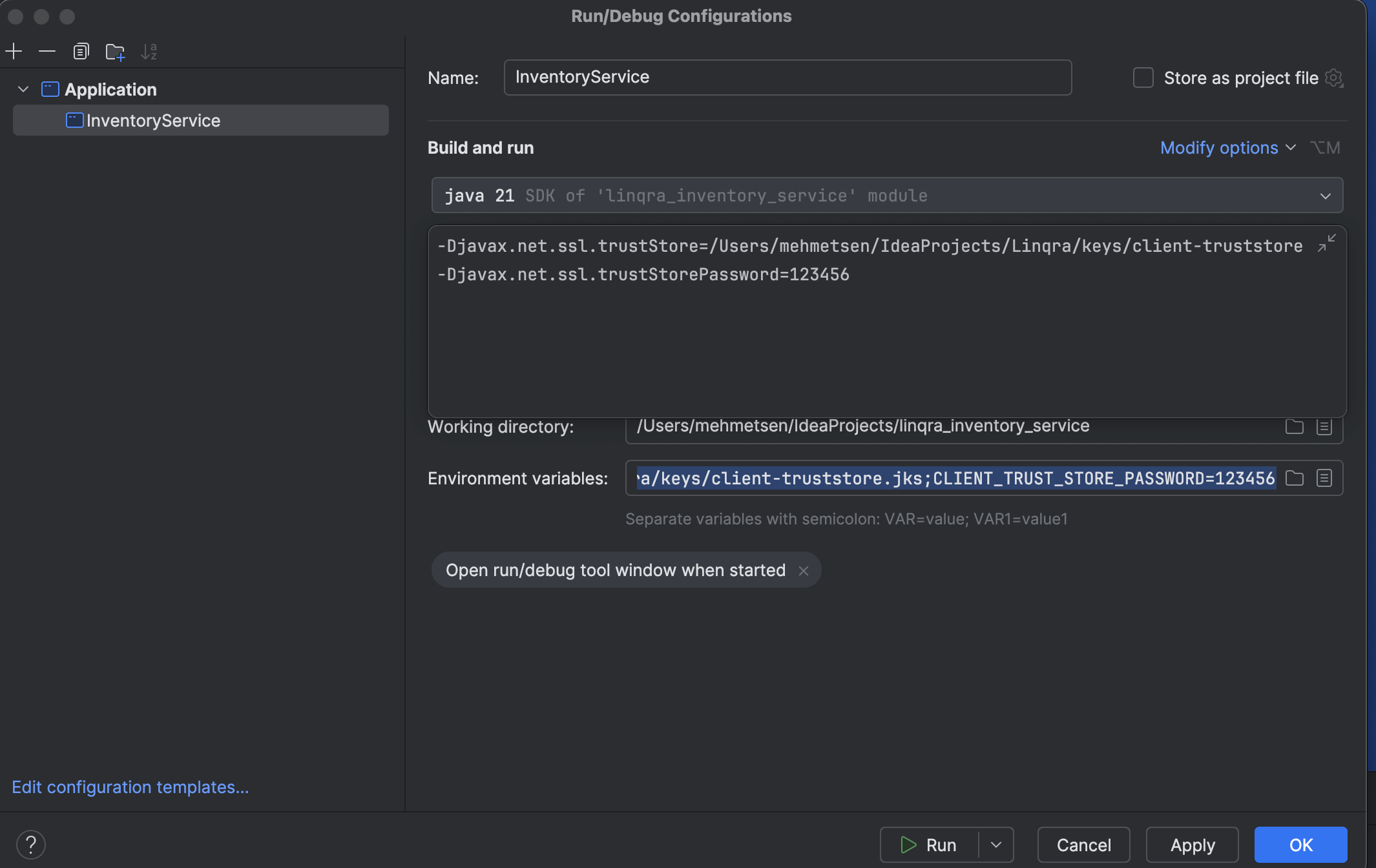1376x868 pixels.
Task: Open the help question mark button
Action: pyautogui.click(x=30, y=845)
